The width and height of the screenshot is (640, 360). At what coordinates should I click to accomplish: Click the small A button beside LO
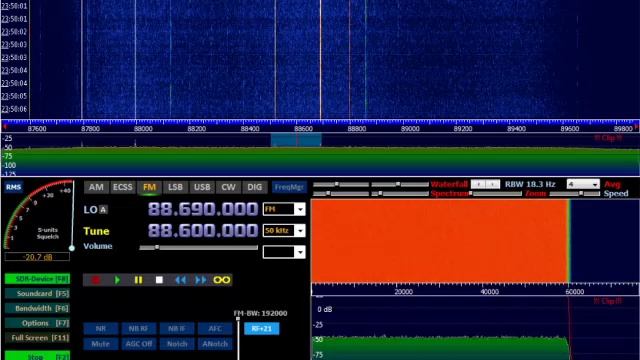(103, 210)
